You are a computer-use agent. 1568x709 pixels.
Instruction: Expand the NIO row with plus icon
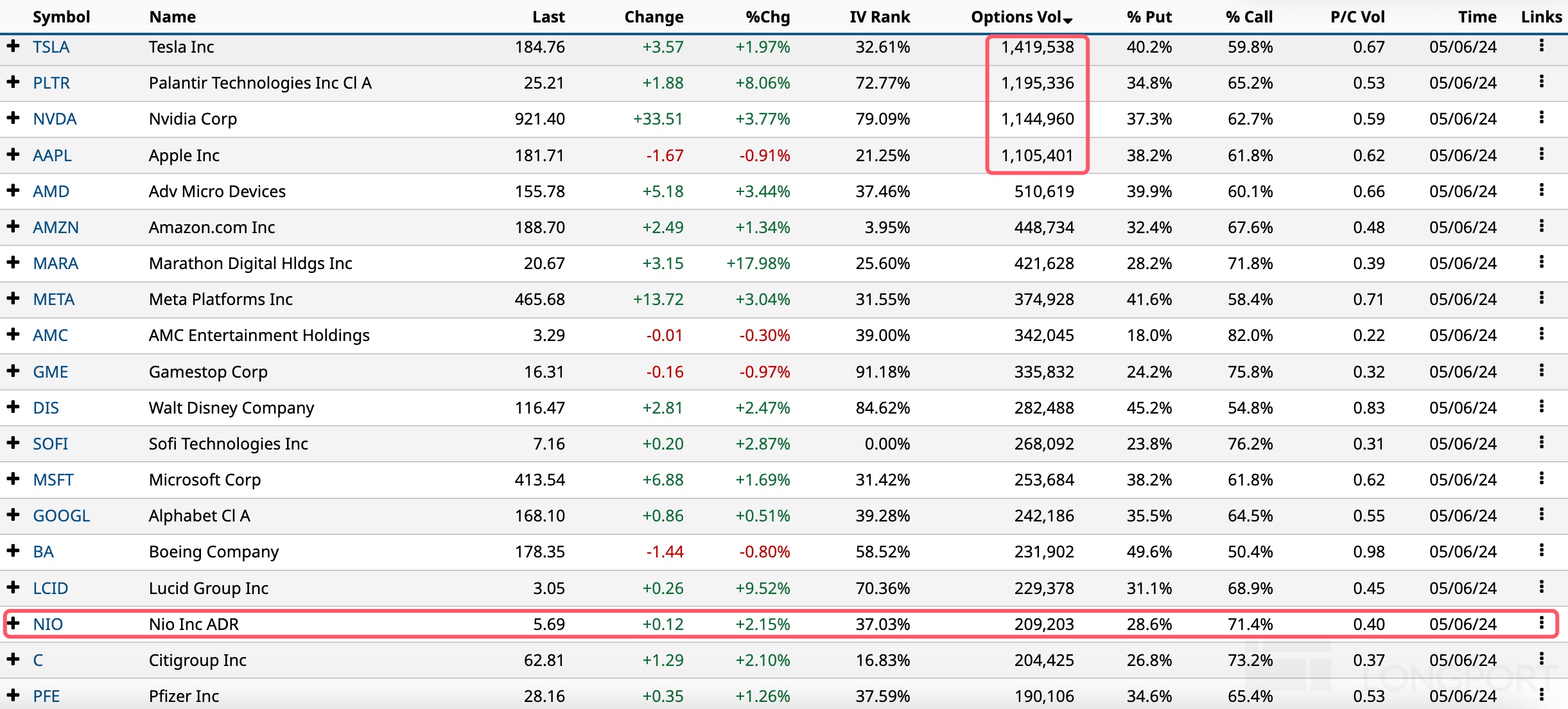point(13,623)
